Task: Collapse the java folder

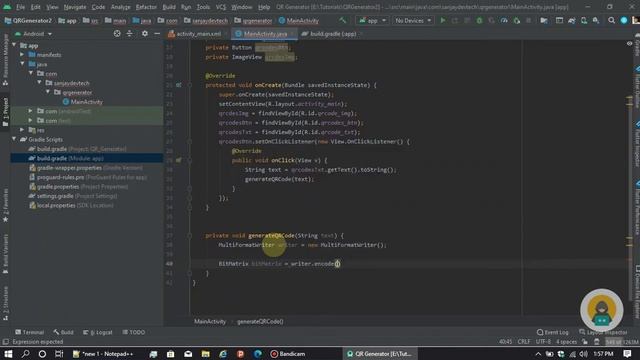Action: [x=22, y=64]
